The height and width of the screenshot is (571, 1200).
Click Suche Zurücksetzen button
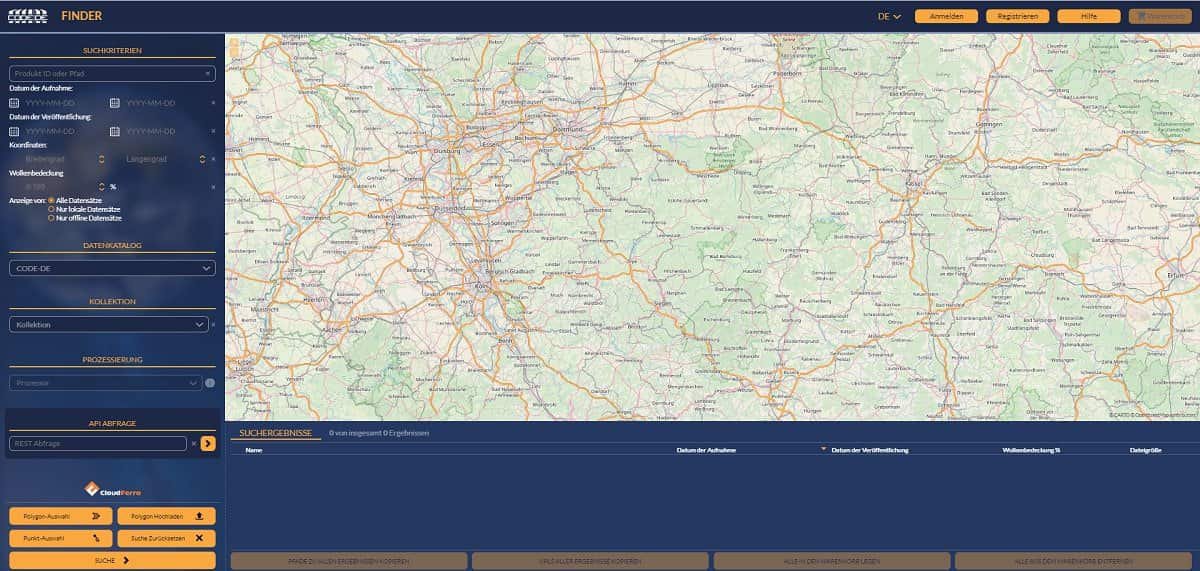tap(166, 538)
